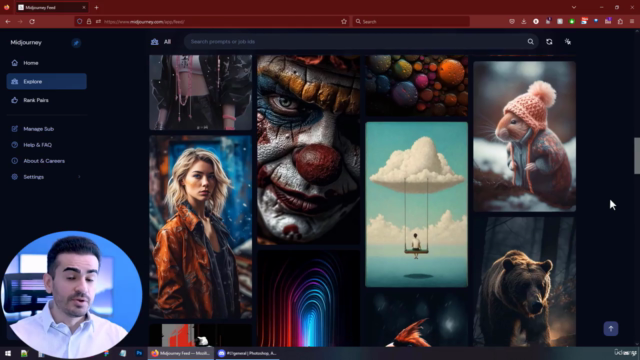The width and height of the screenshot is (640, 360).
Task: Open Manage Sub page
Action: pos(38,129)
